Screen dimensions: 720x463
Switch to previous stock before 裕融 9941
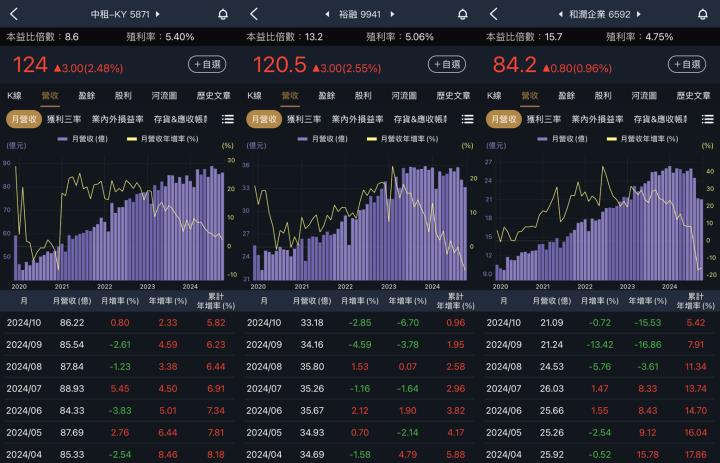[327, 15]
